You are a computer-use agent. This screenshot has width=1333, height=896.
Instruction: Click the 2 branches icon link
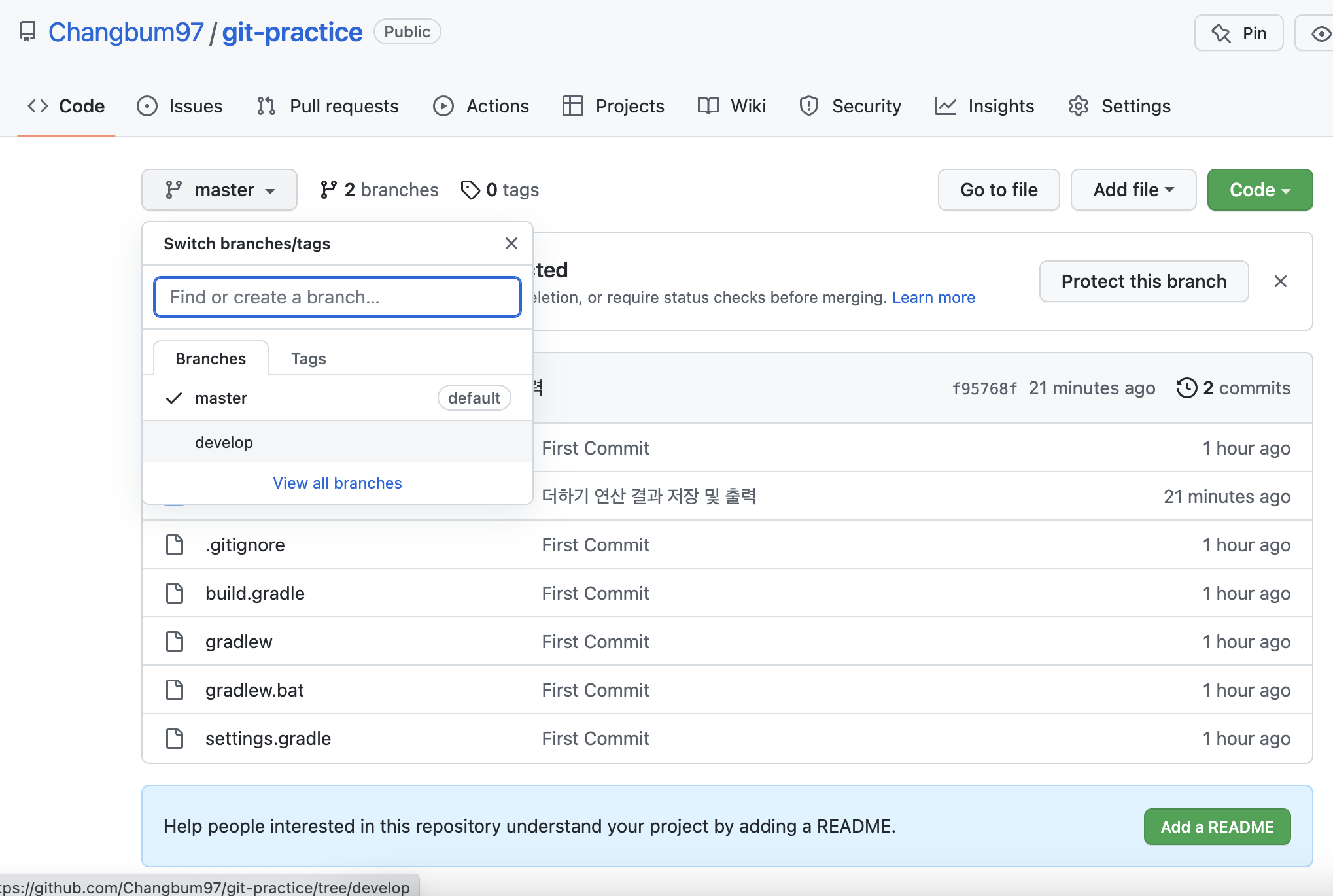(x=328, y=190)
